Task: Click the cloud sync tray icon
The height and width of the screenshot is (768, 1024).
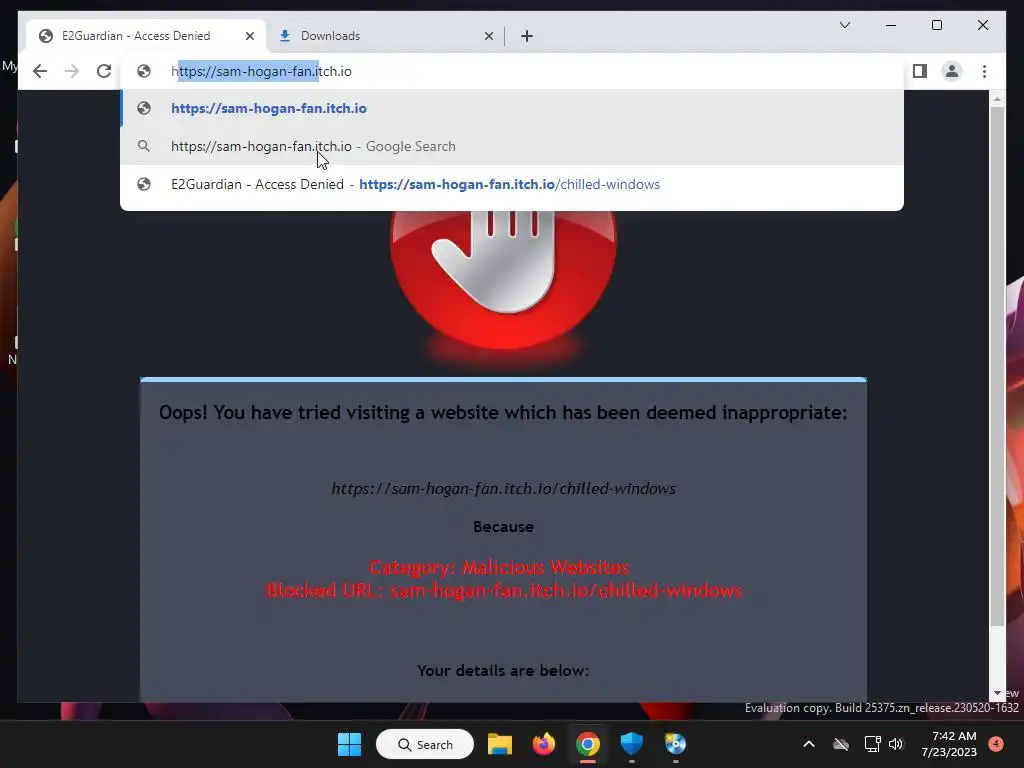Action: (x=841, y=744)
